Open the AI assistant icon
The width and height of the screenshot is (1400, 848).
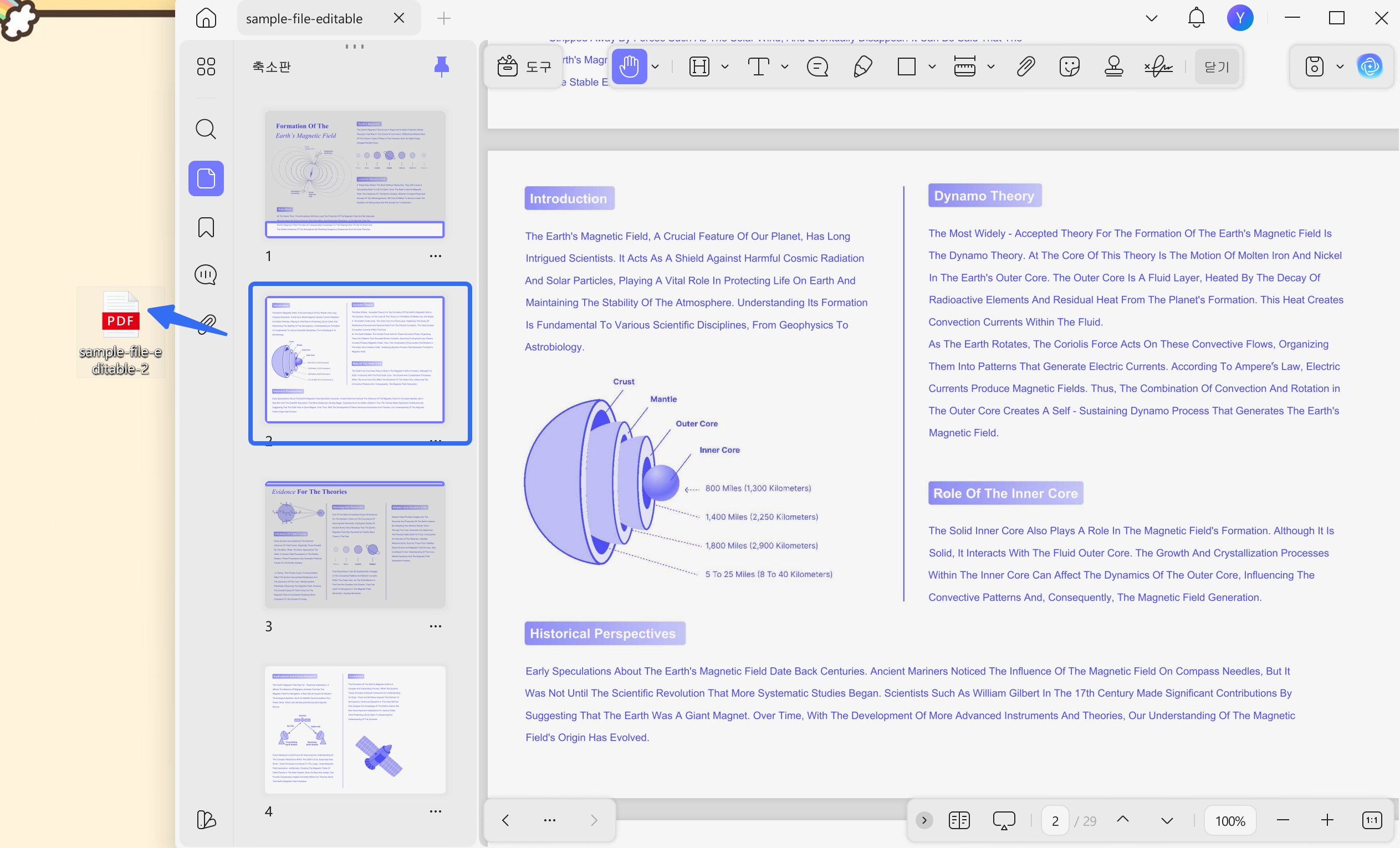[x=1370, y=67]
